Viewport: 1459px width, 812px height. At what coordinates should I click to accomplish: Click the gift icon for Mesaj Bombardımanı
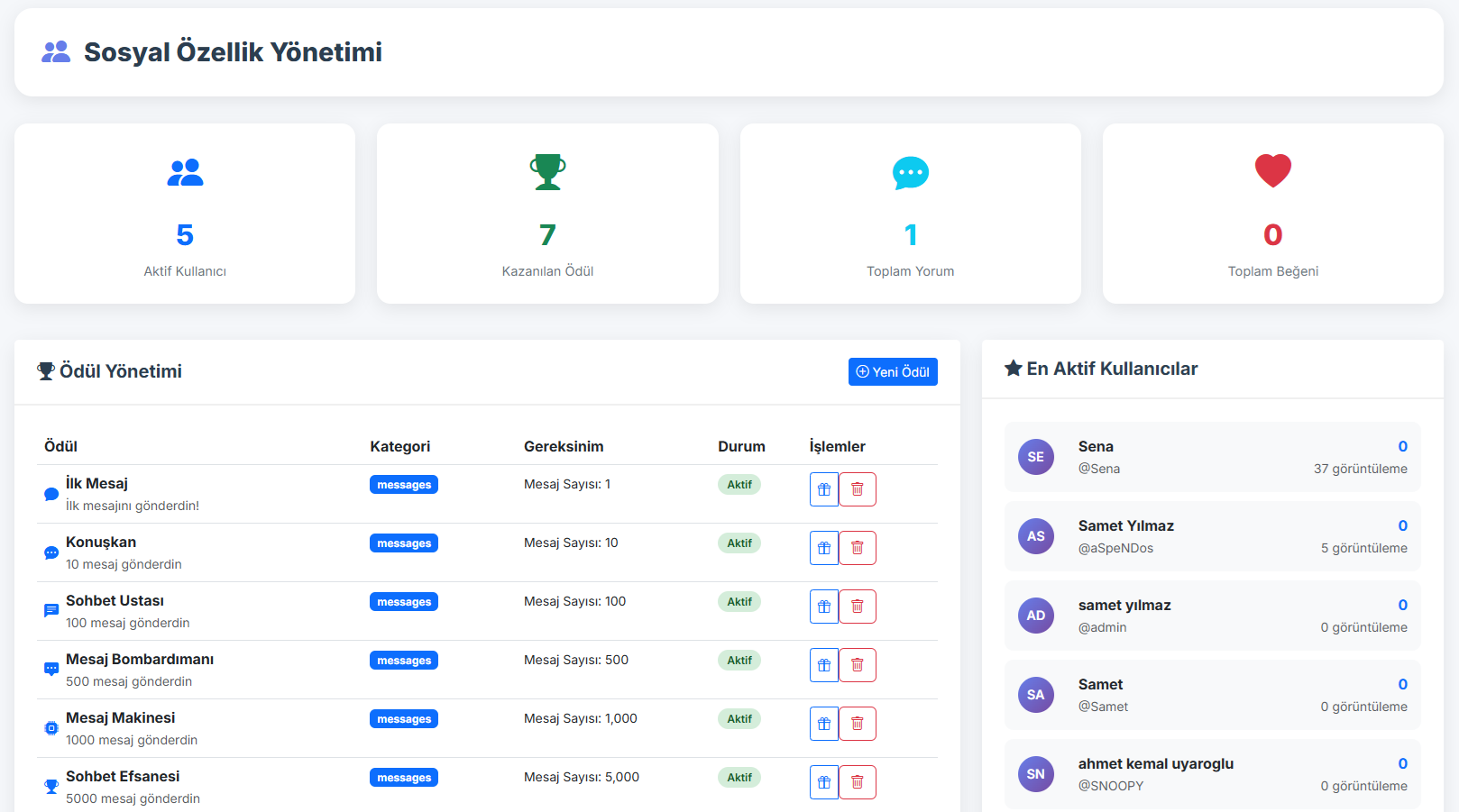pyautogui.click(x=823, y=665)
